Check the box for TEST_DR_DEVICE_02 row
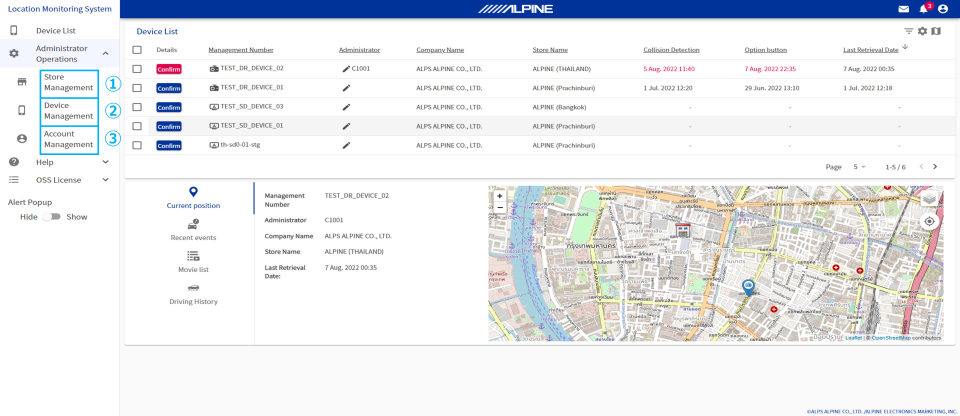Screen dimensions: 960x416 coord(137,69)
